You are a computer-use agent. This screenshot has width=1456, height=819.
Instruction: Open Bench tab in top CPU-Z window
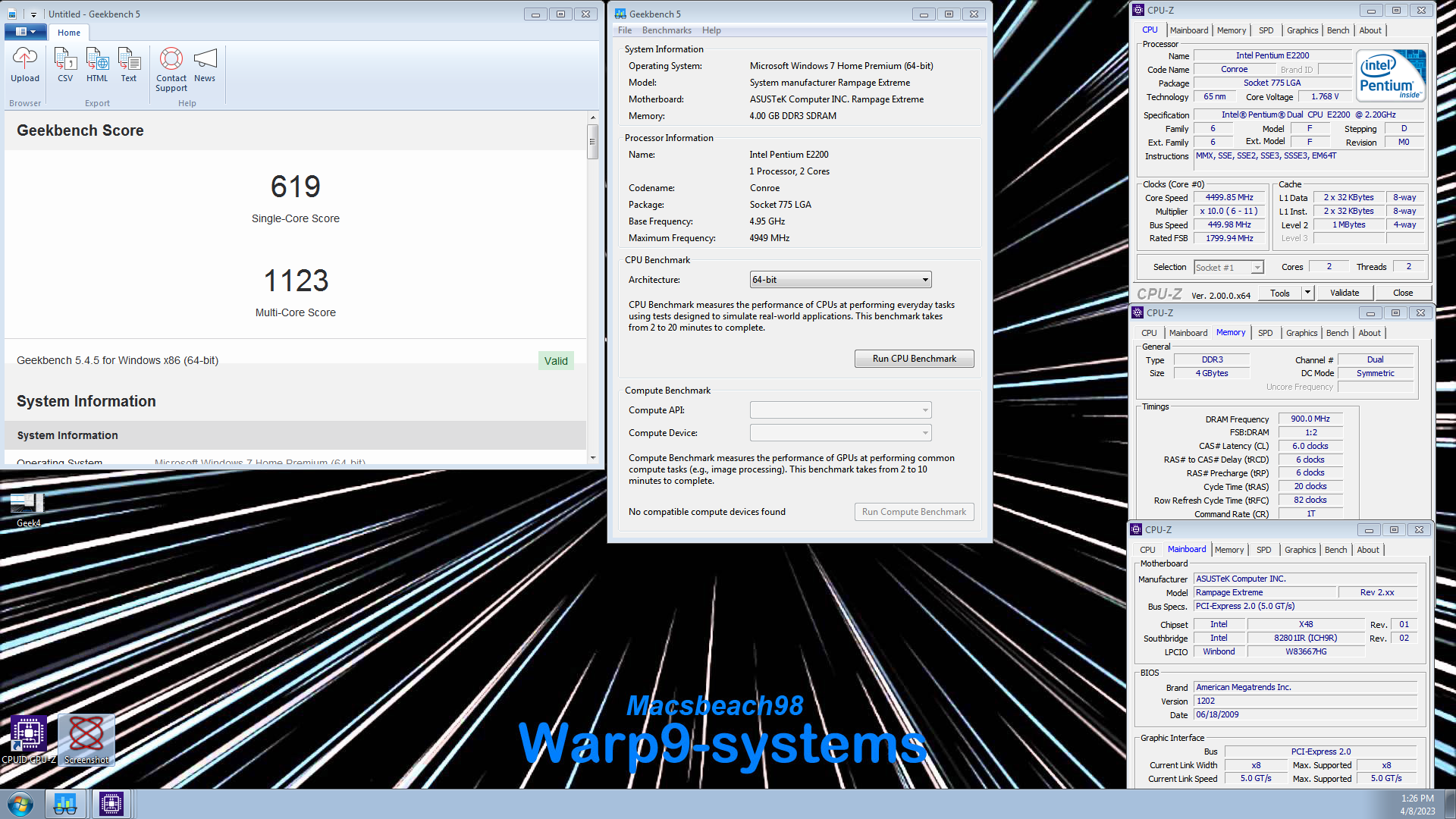(1338, 30)
